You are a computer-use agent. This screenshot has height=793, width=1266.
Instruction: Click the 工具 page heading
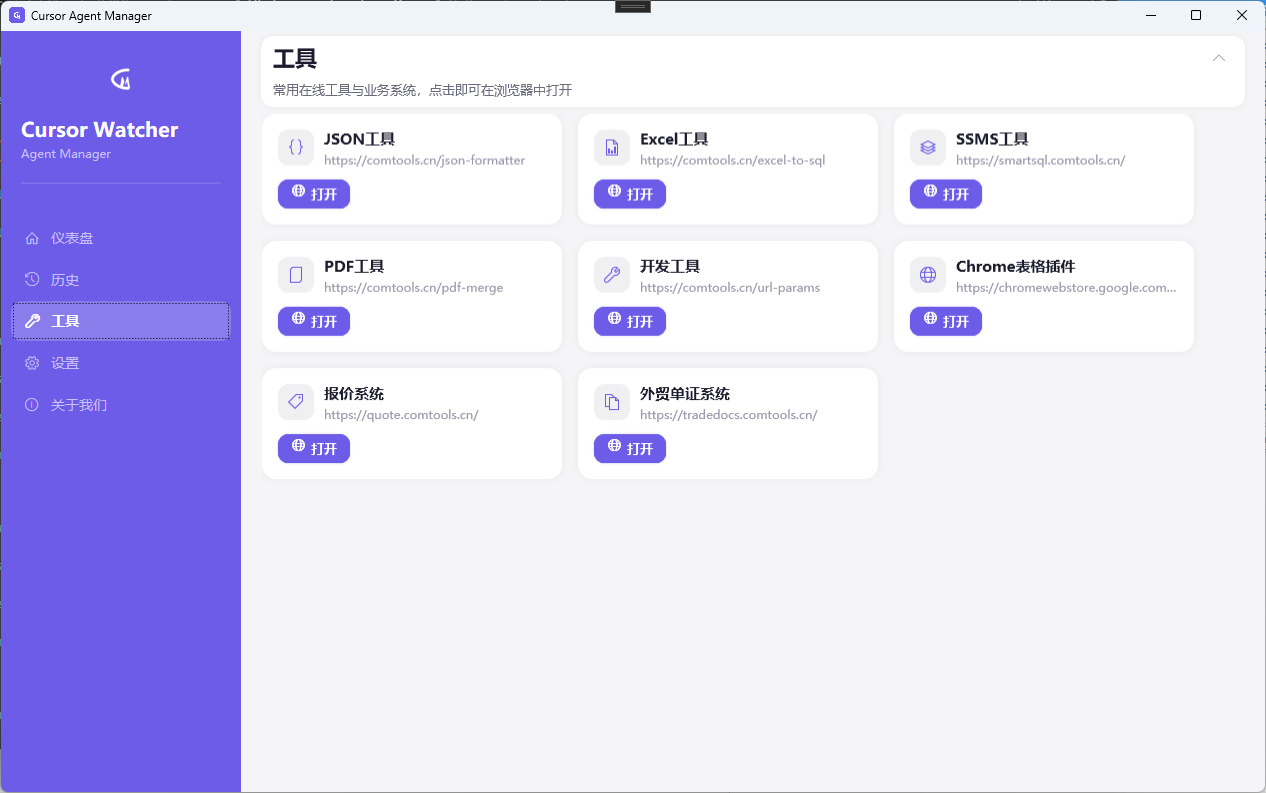(x=295, y=59)
